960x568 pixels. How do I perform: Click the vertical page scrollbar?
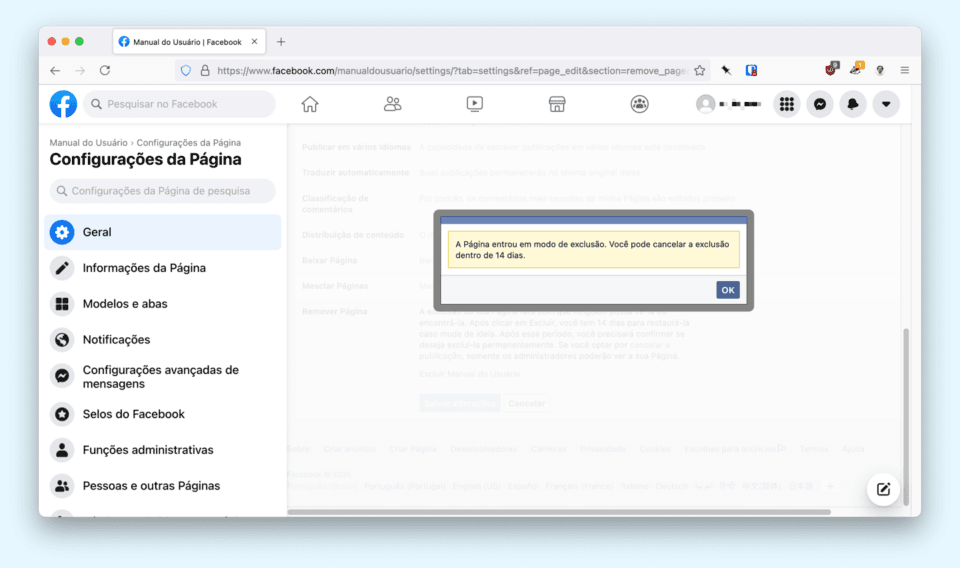tap(906, 416)
